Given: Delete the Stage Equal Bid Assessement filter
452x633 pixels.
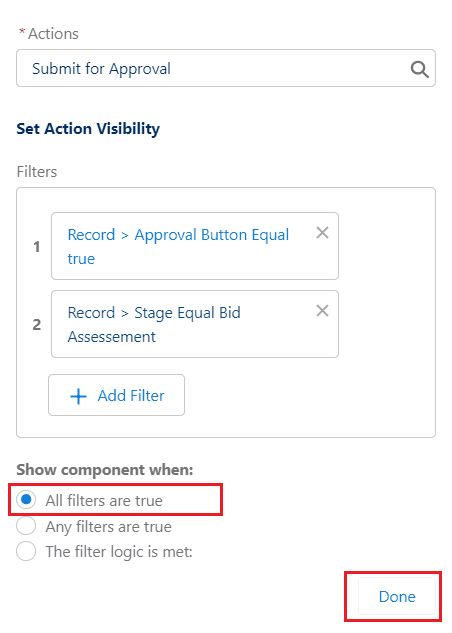Looking at the screenshot, I should (322, 310).
